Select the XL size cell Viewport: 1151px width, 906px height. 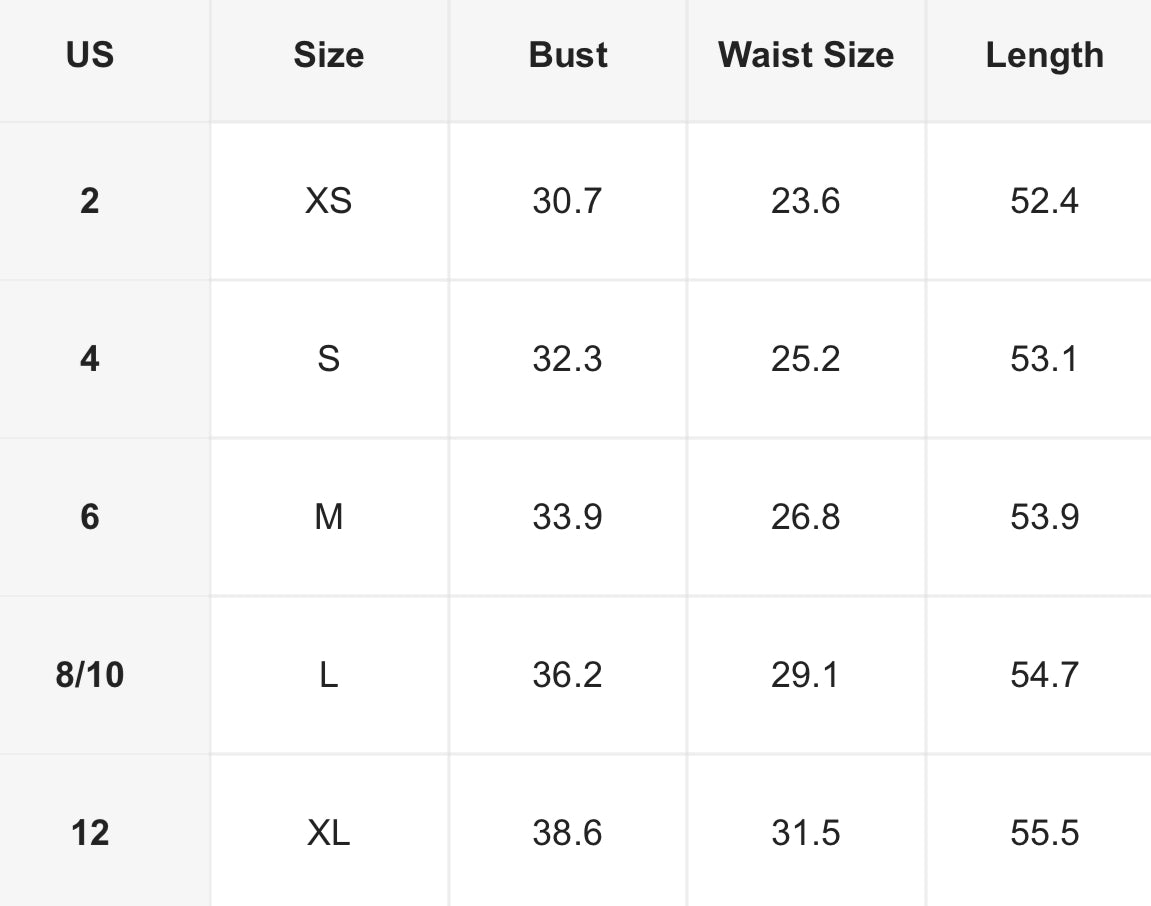[328, 832]
